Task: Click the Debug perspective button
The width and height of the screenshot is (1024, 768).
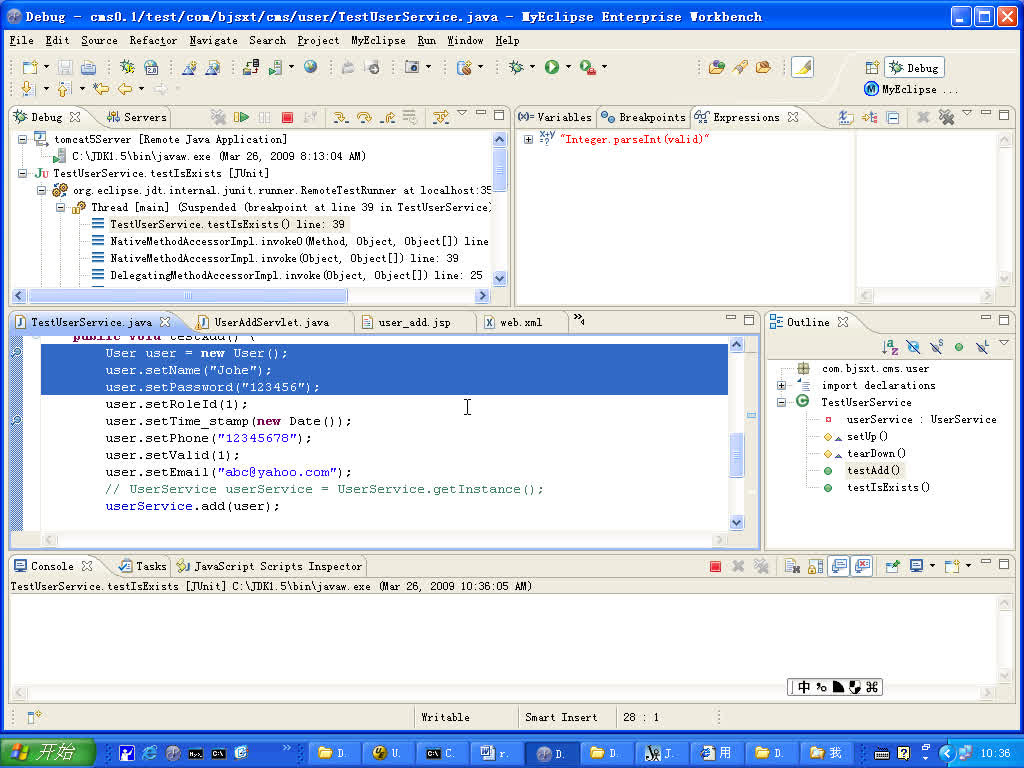Action: pos(914,67)
